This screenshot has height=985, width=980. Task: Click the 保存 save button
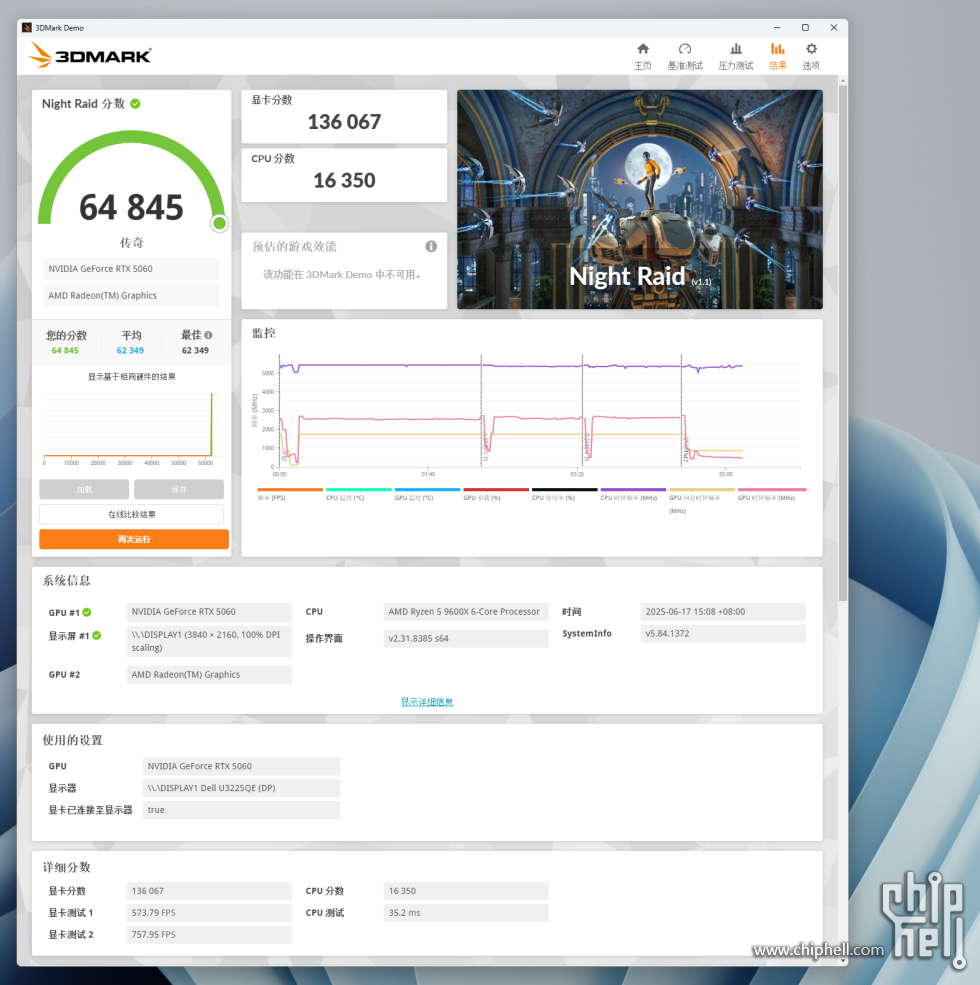point(179,489)
